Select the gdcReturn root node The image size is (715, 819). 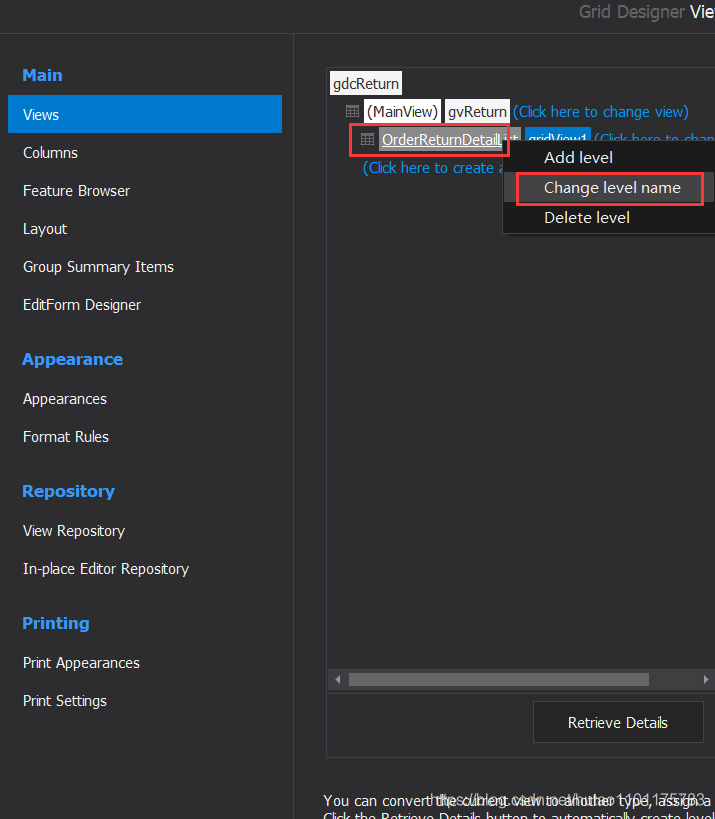(365, 83)
